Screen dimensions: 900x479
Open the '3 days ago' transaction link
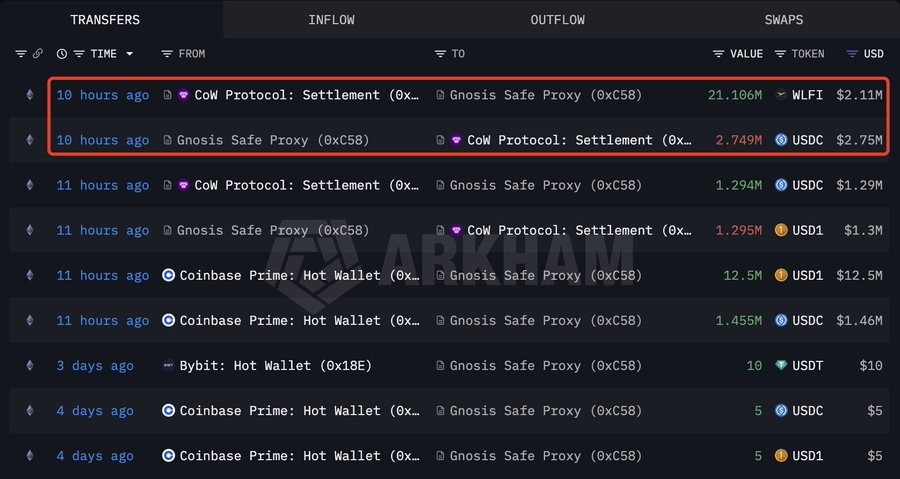[94, 366]
